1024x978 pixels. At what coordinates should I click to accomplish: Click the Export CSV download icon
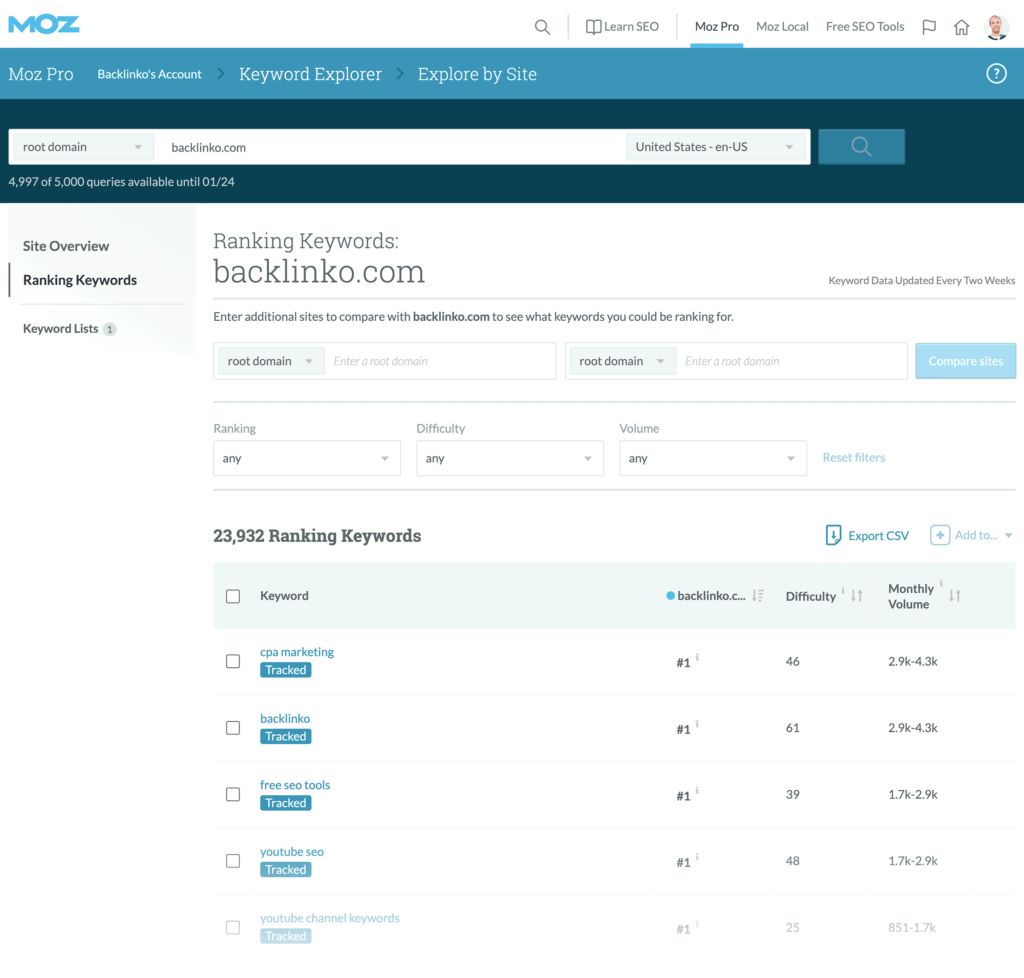click(x=833, y=535)
